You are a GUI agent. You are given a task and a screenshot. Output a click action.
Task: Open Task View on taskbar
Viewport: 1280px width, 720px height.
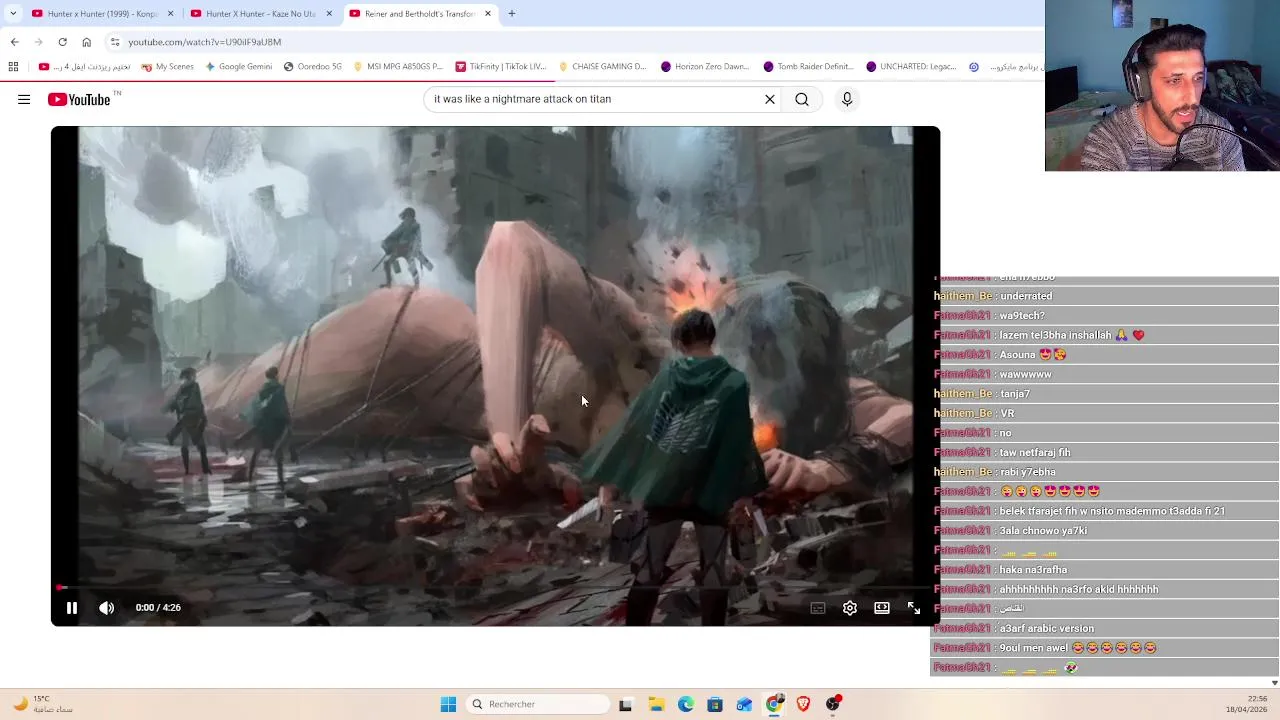tap(625, 704)
